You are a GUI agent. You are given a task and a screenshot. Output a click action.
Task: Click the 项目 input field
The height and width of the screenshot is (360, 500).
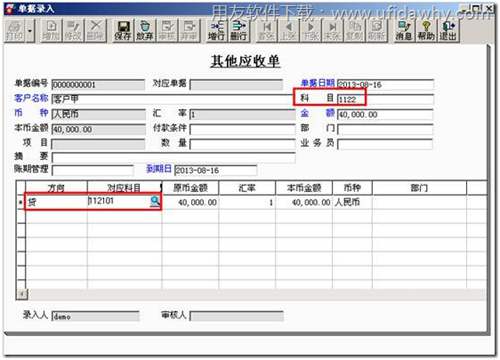click(98, 144)
